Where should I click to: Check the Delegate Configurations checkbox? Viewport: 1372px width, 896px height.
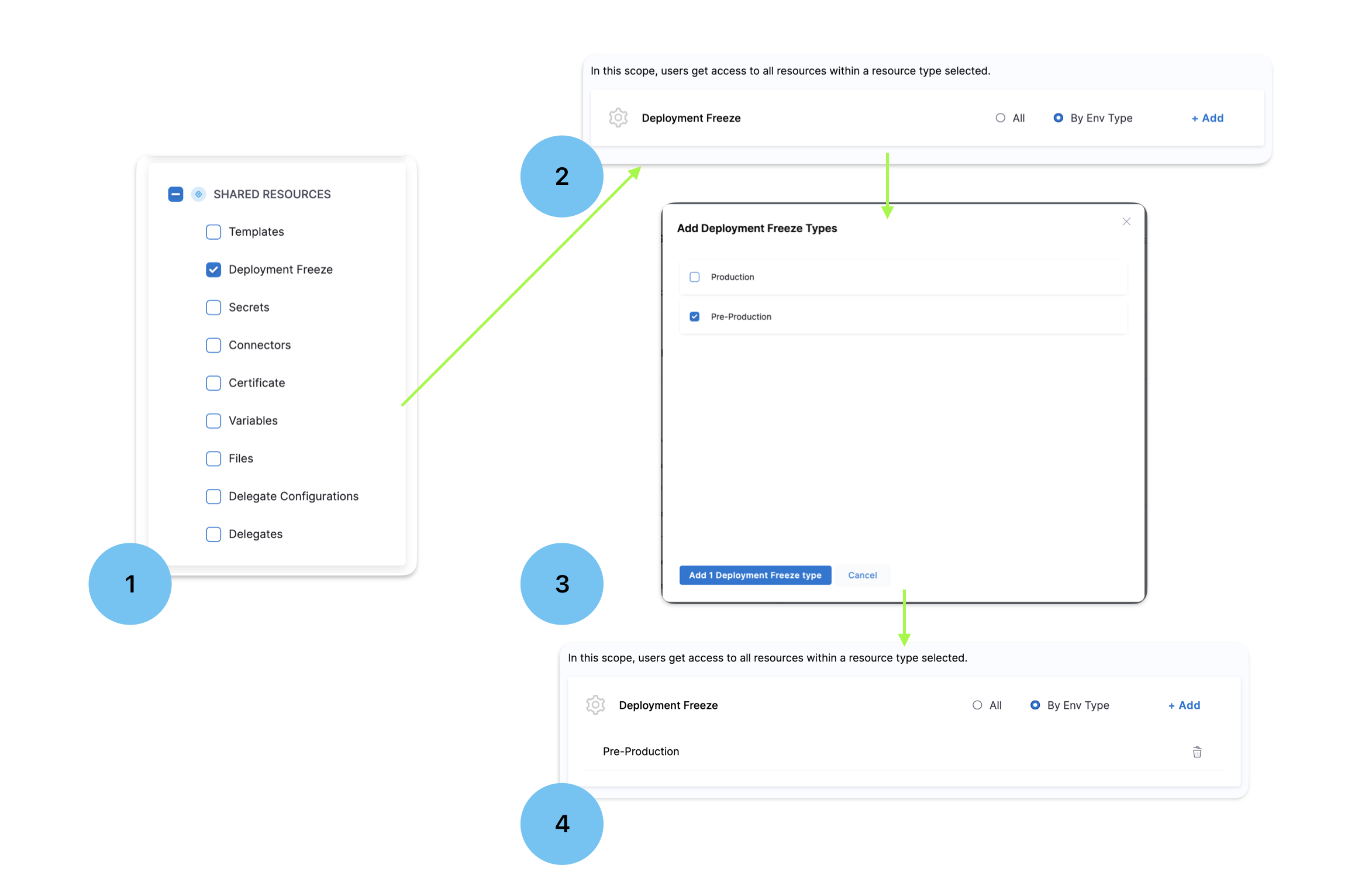pyautogui.click(x=213, y=497)
